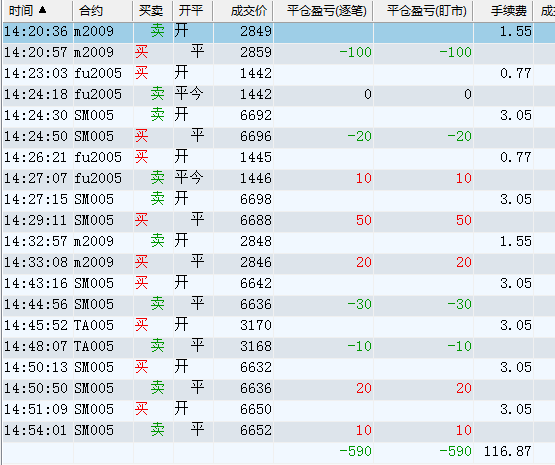This screenshot has height=465, width=555.
Task: Click the TA005 contract in 14:45:52 row
Action: 94,325
